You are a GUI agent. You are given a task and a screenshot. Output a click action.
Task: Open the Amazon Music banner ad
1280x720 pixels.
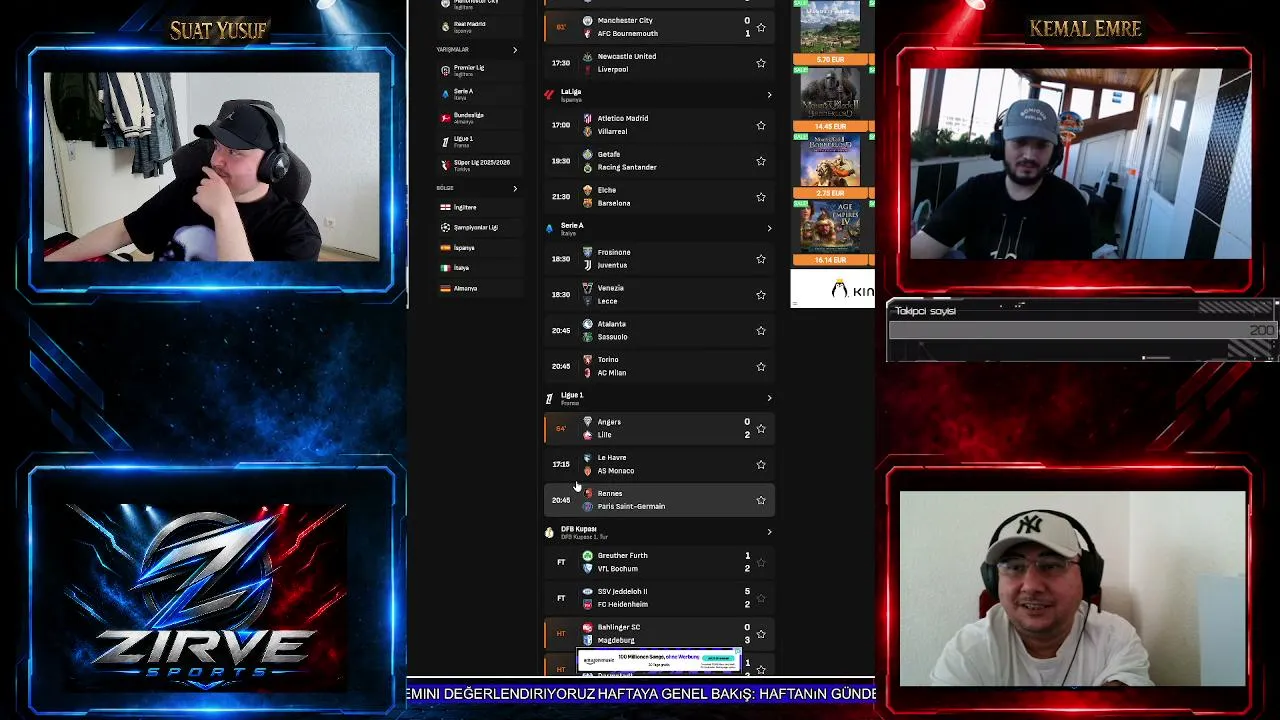659,659
